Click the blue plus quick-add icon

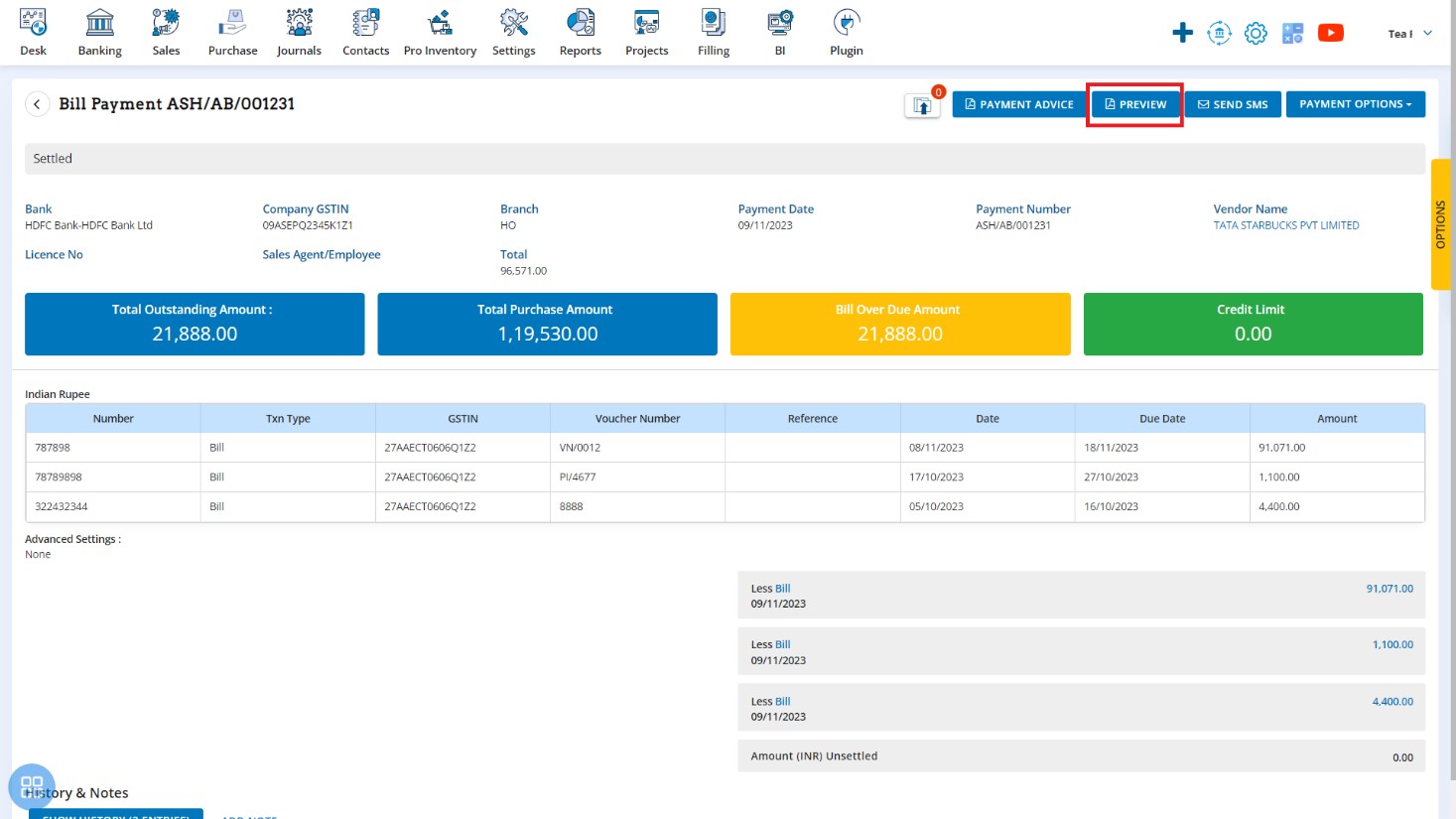tap(1182, 33)
